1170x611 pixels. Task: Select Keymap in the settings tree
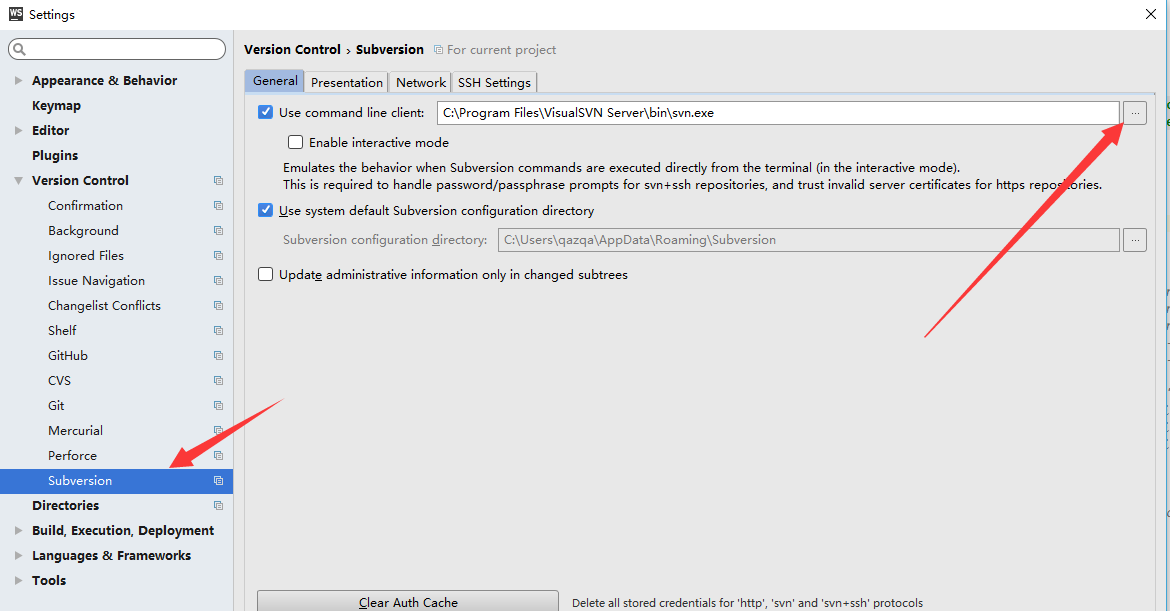click(56, 106)
